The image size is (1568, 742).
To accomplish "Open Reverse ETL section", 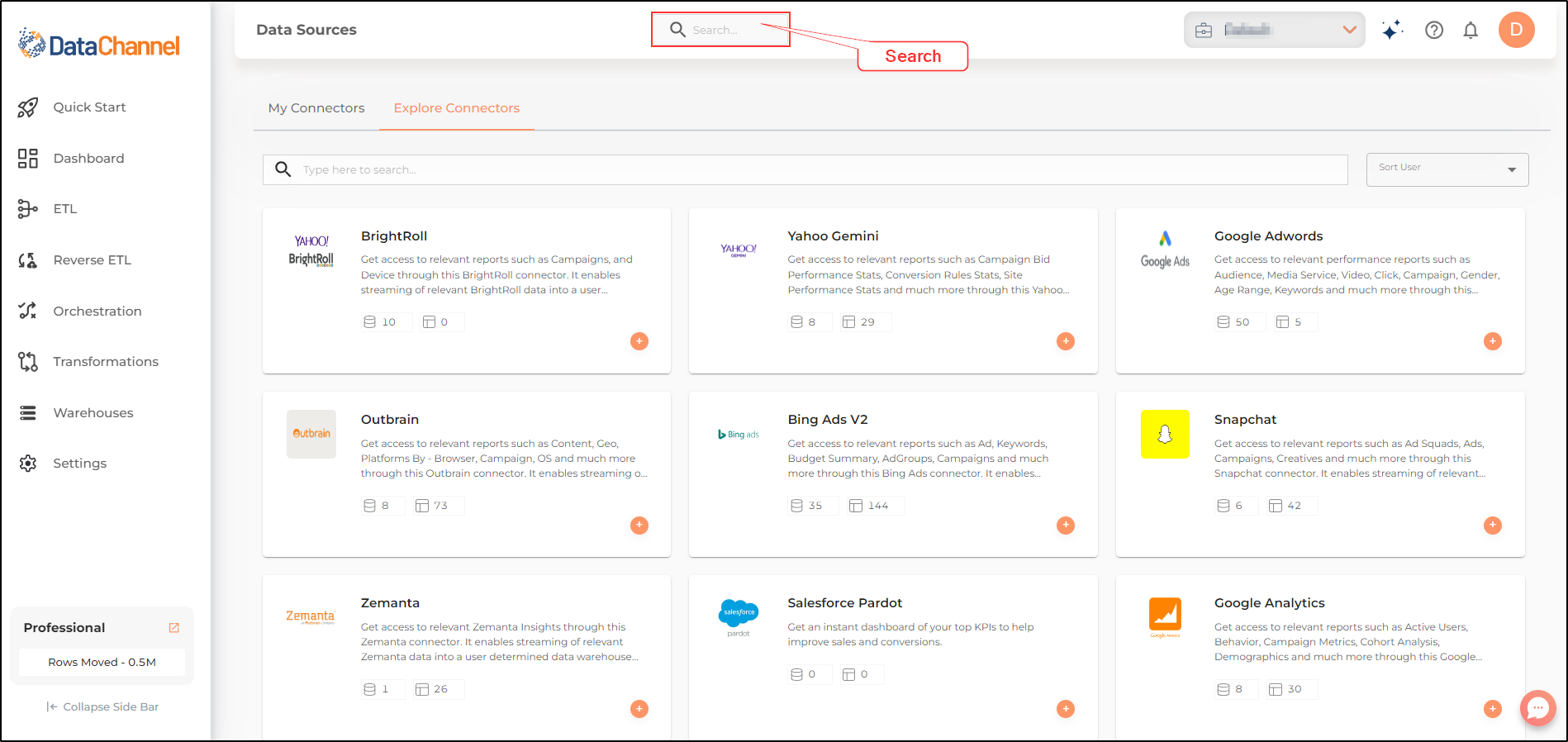I will click(75, 260).
